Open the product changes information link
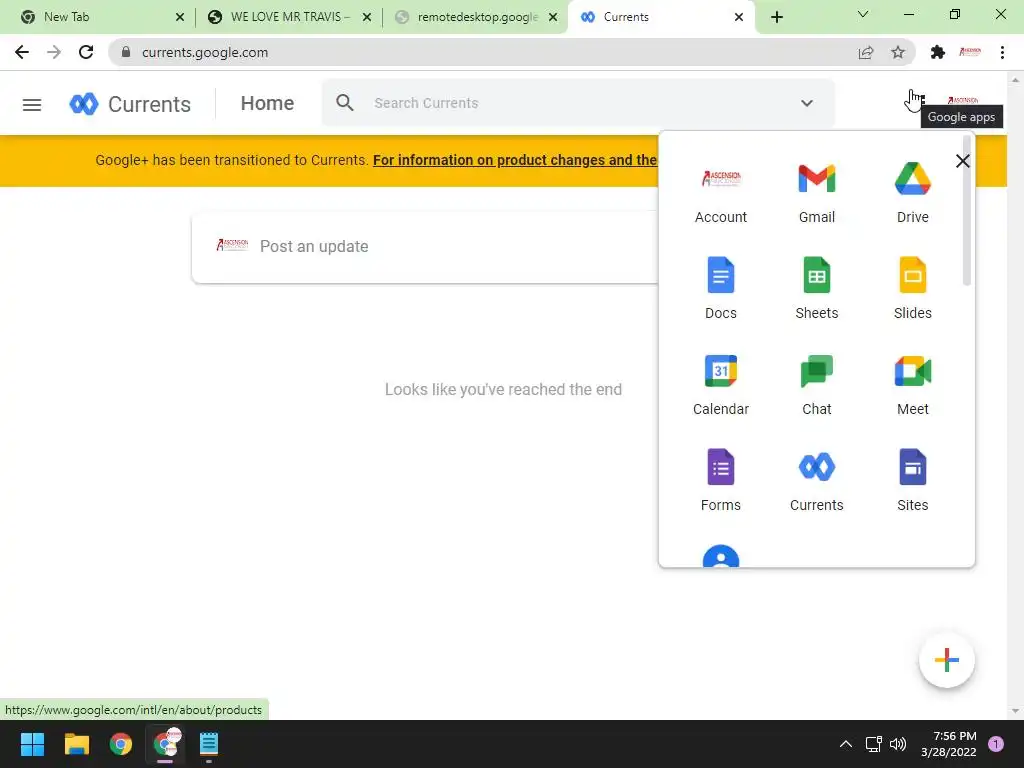 coord(515,160)
